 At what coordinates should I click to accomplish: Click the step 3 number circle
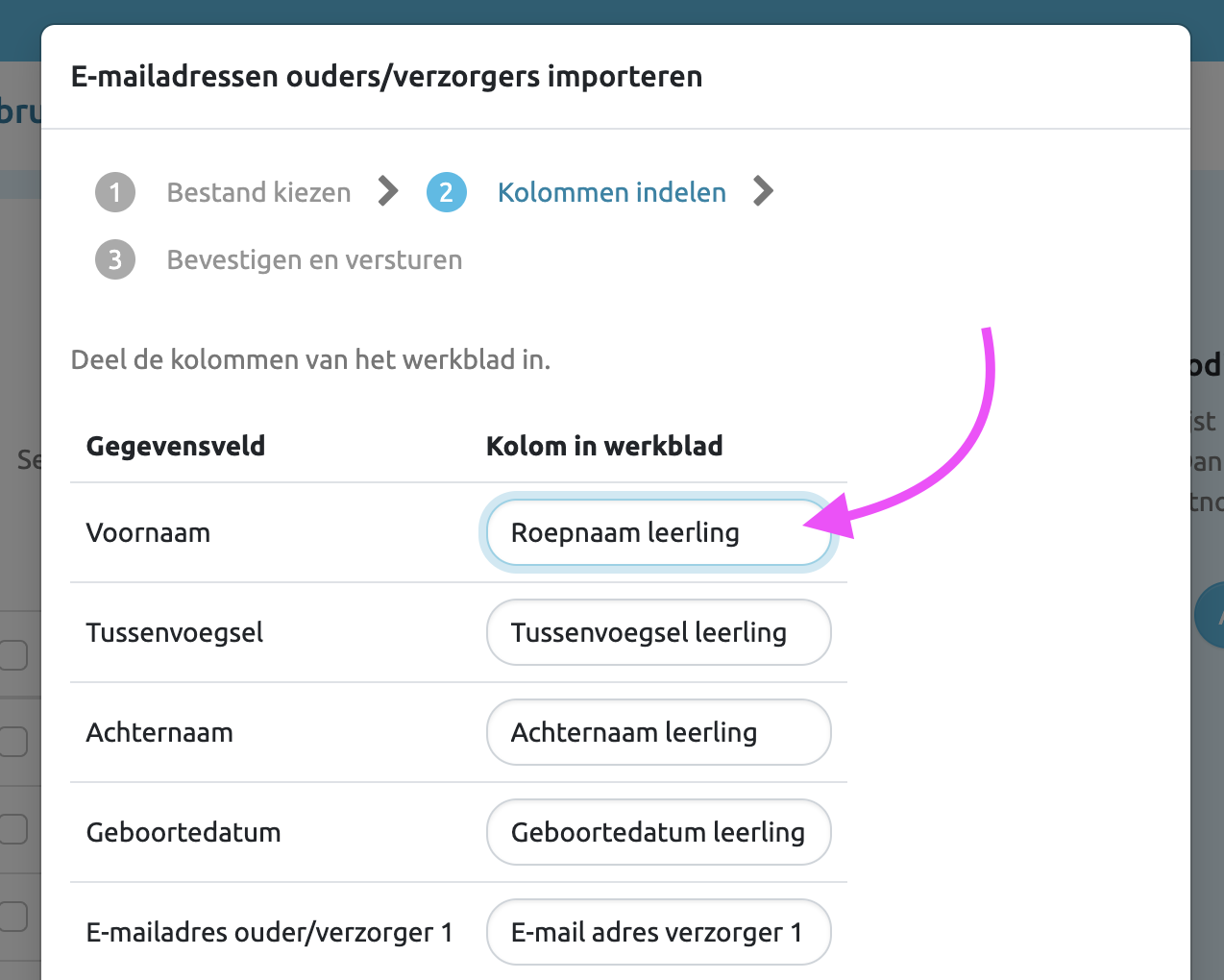tap(115, 259)
